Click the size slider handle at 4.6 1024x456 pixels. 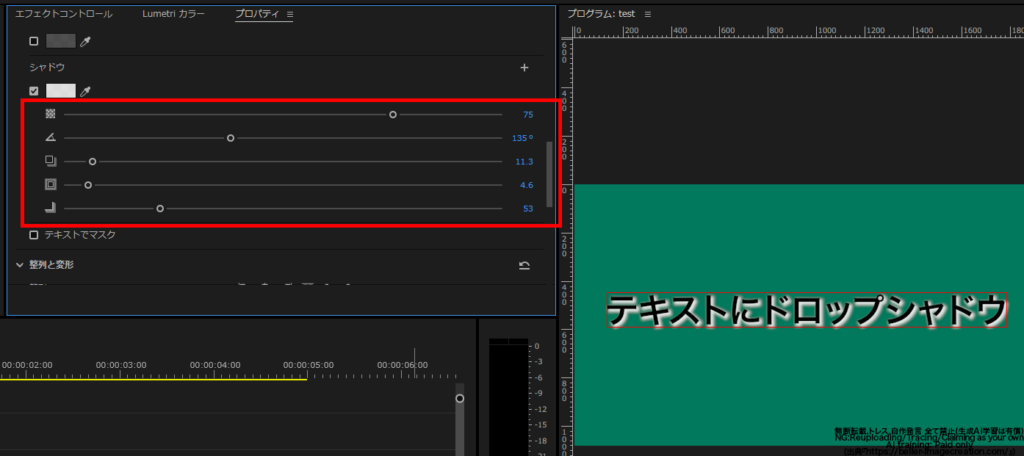coord(88,185)
